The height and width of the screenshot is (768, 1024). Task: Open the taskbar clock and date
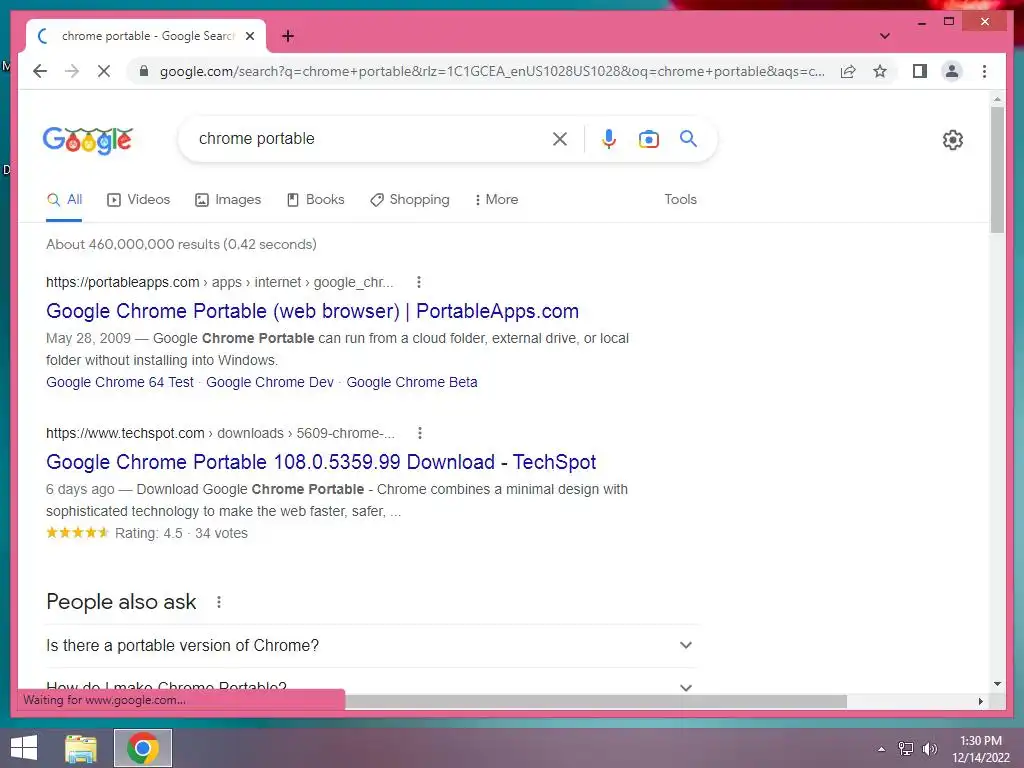pyautogui.click(x=980, y=749)
